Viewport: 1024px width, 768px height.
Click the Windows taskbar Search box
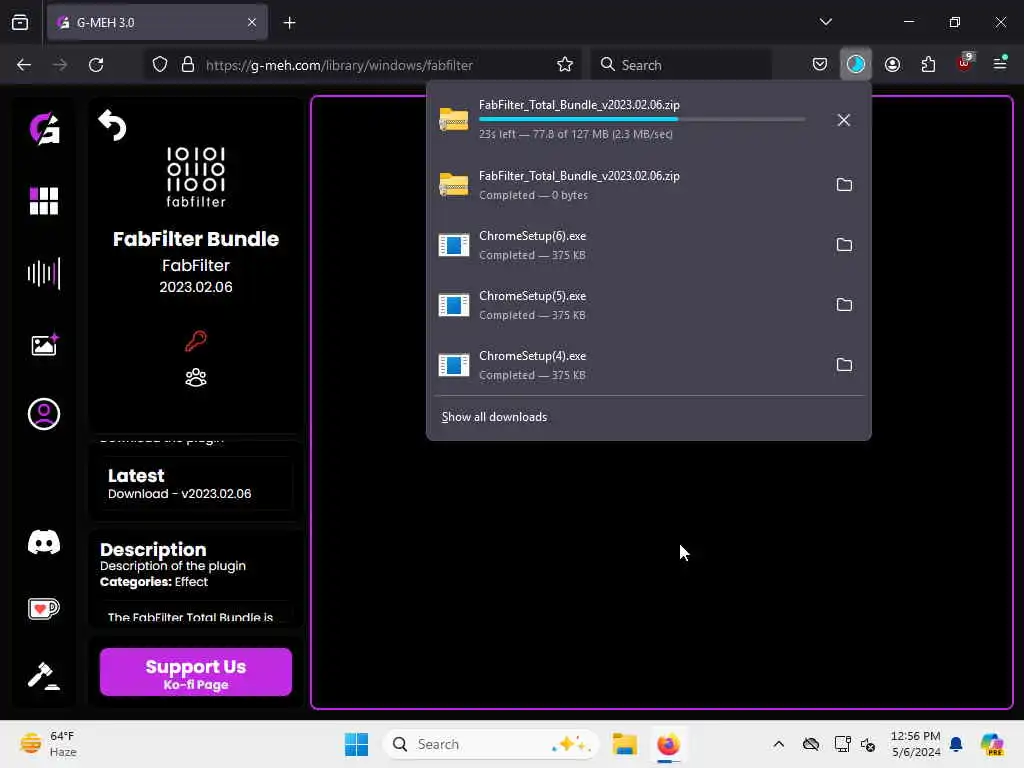coord(491,744)
